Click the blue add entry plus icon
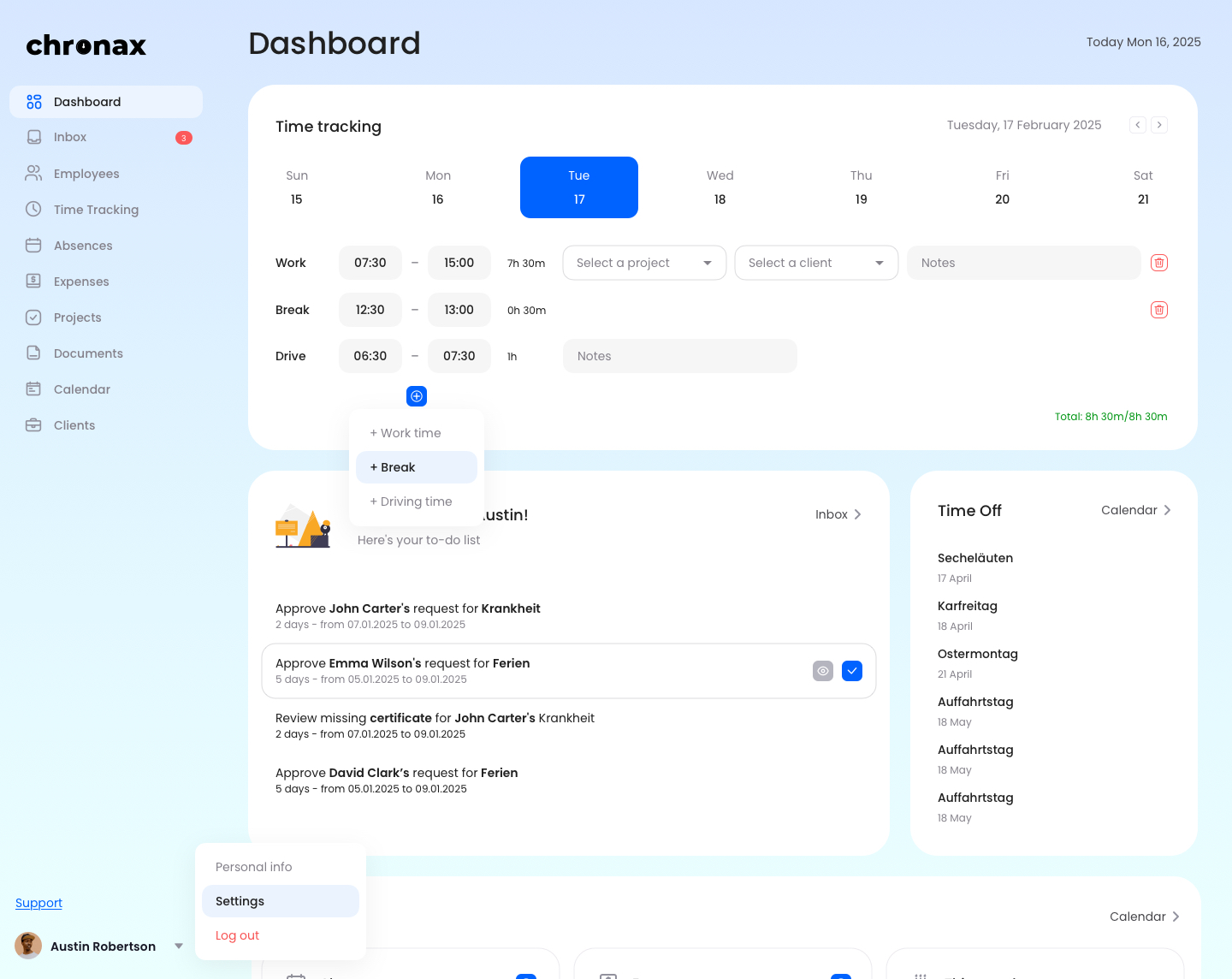The image size is (1232, 979). pyautogui.click(x=417, y=396)
